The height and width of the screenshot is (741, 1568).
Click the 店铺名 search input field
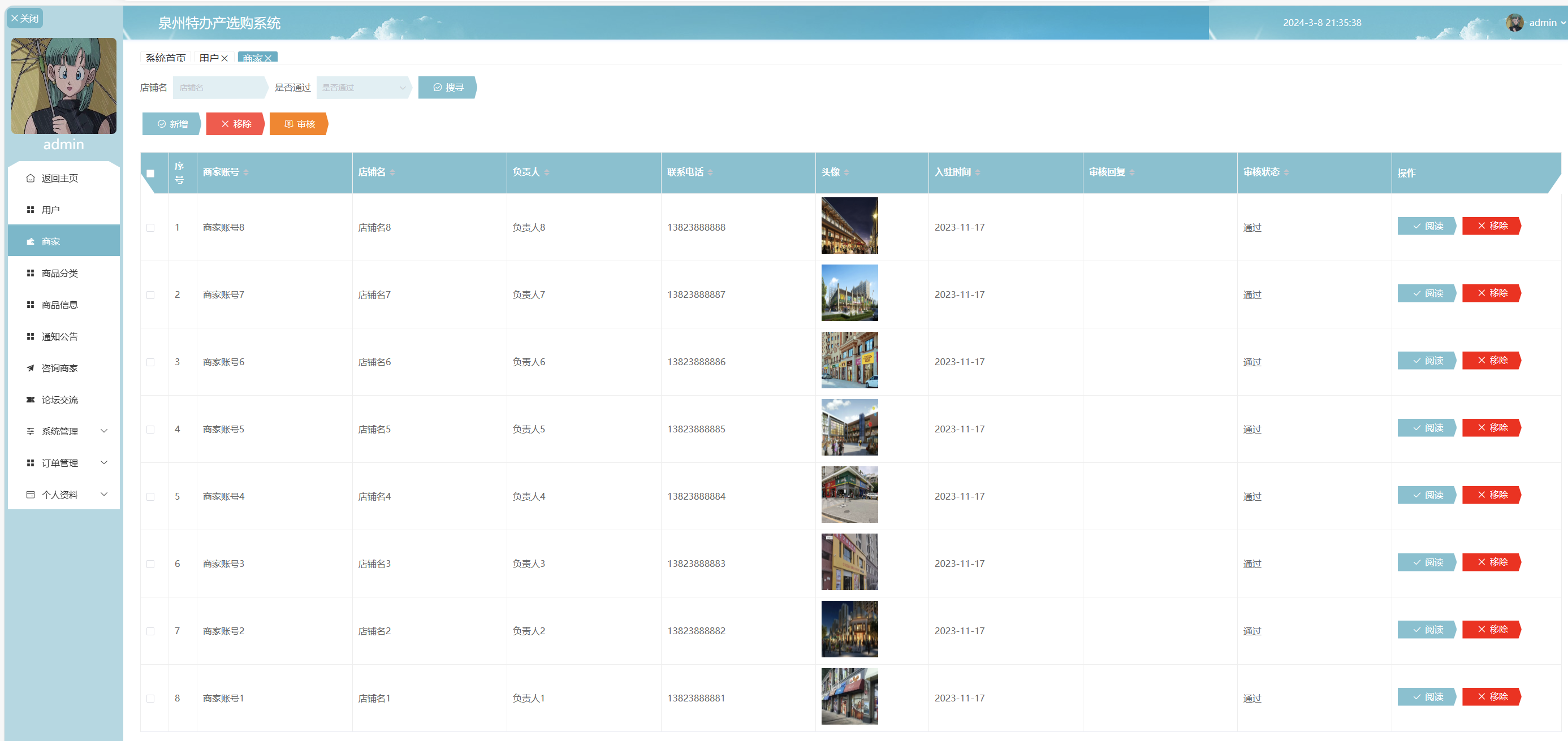tap(219, 88)
